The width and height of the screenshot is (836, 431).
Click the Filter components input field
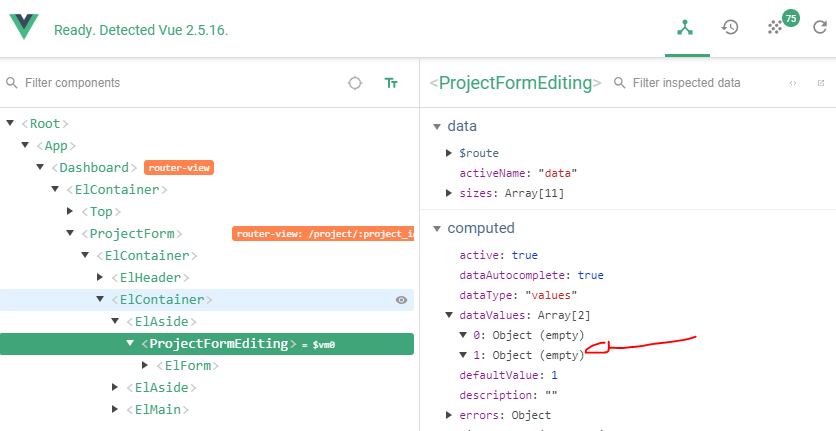170,83
